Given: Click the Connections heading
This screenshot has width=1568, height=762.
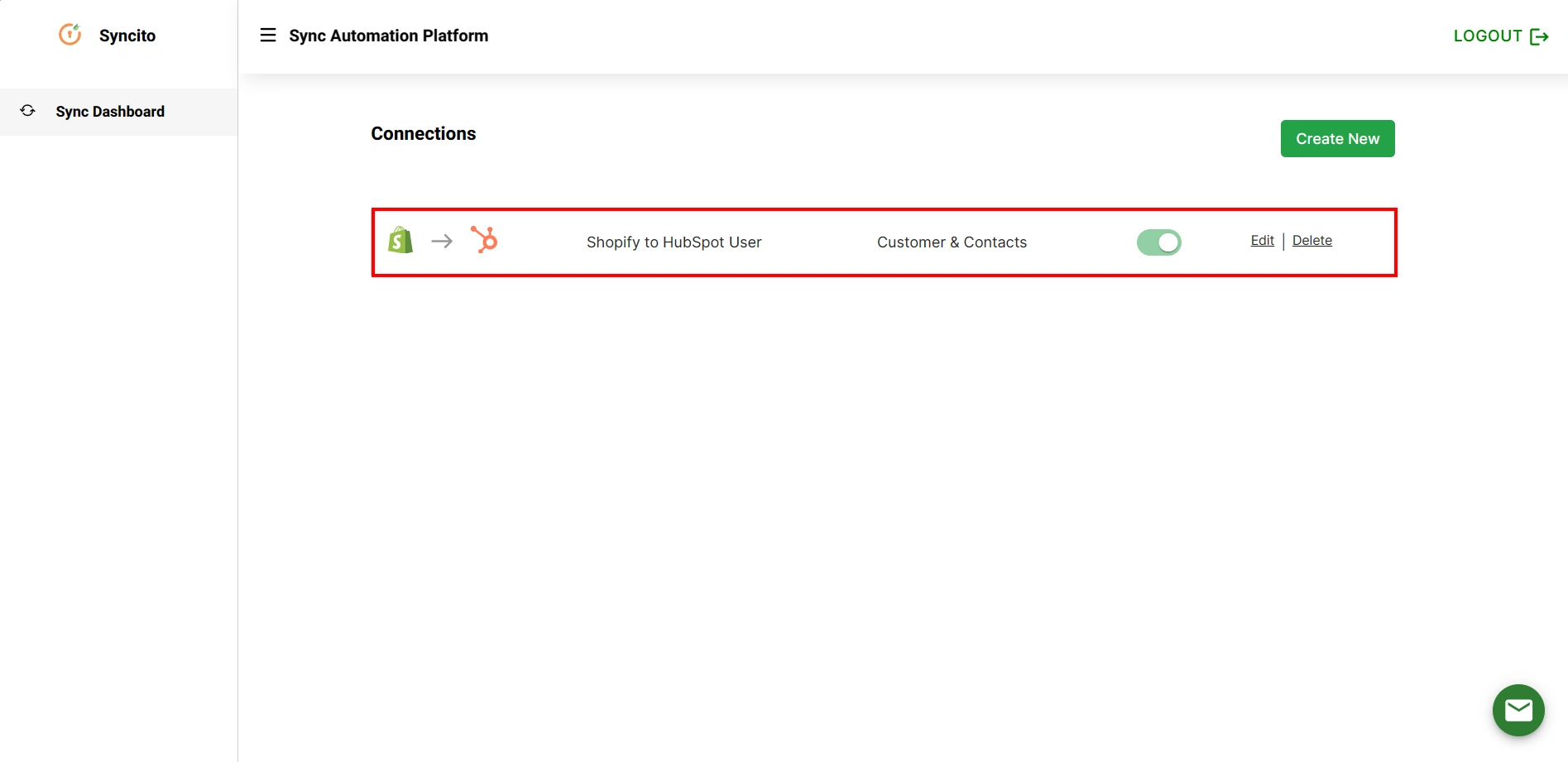Looking at the screenshot, I should click(423, 133).
